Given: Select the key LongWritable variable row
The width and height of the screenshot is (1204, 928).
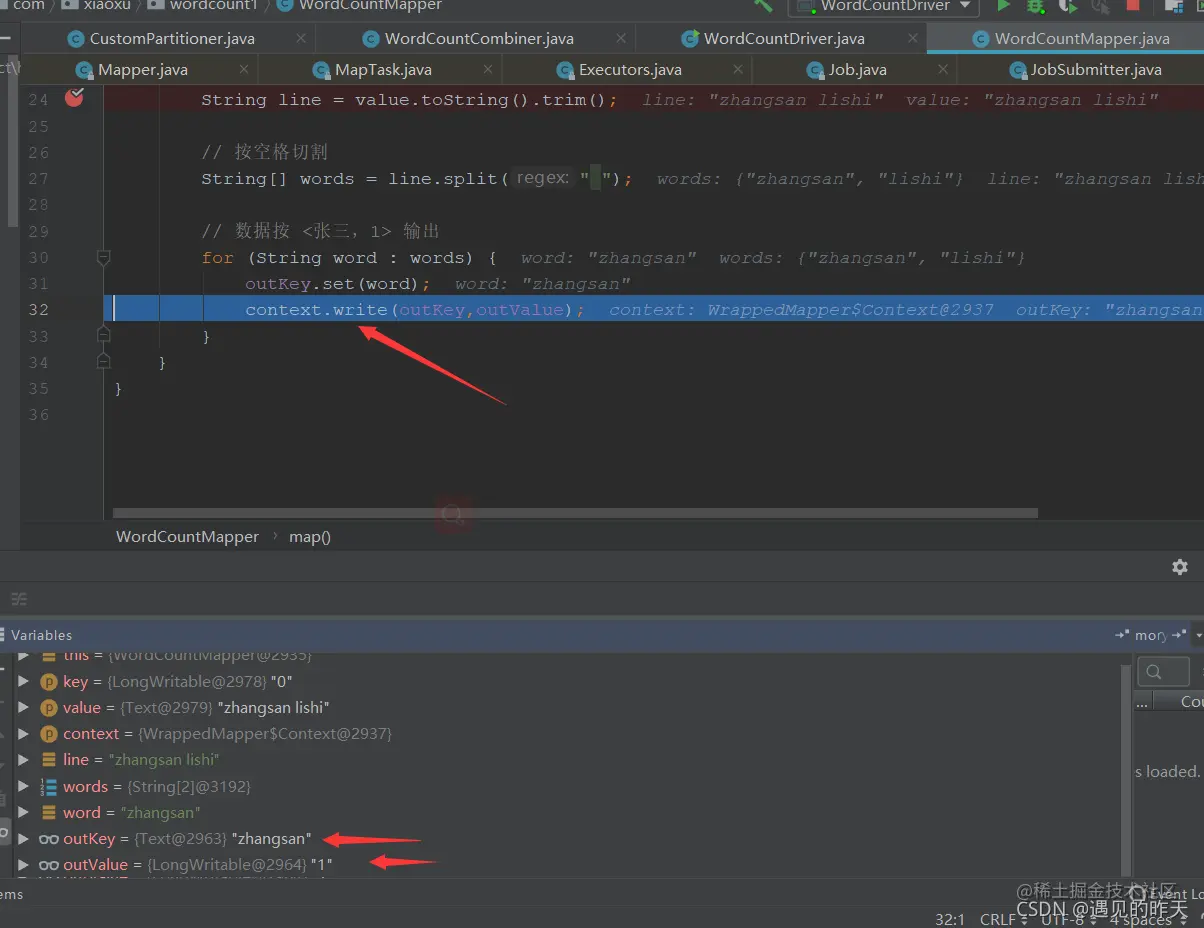Looking at the screenshot, I should (560, 681).
